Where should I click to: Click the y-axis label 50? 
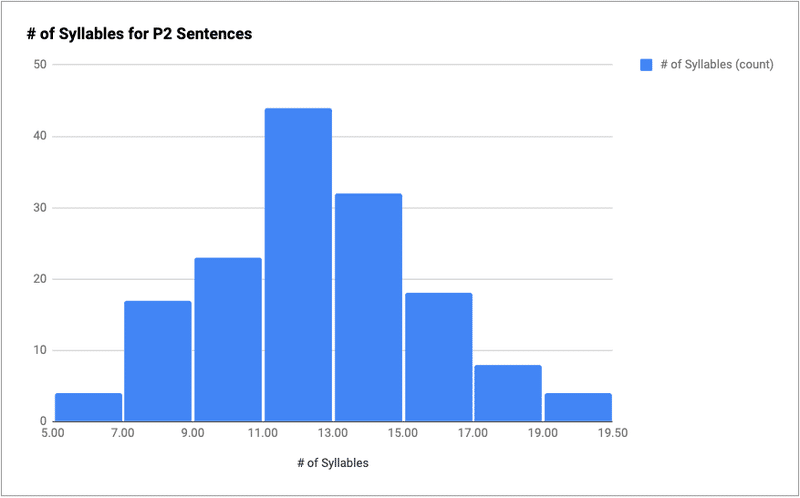point(40,65)
